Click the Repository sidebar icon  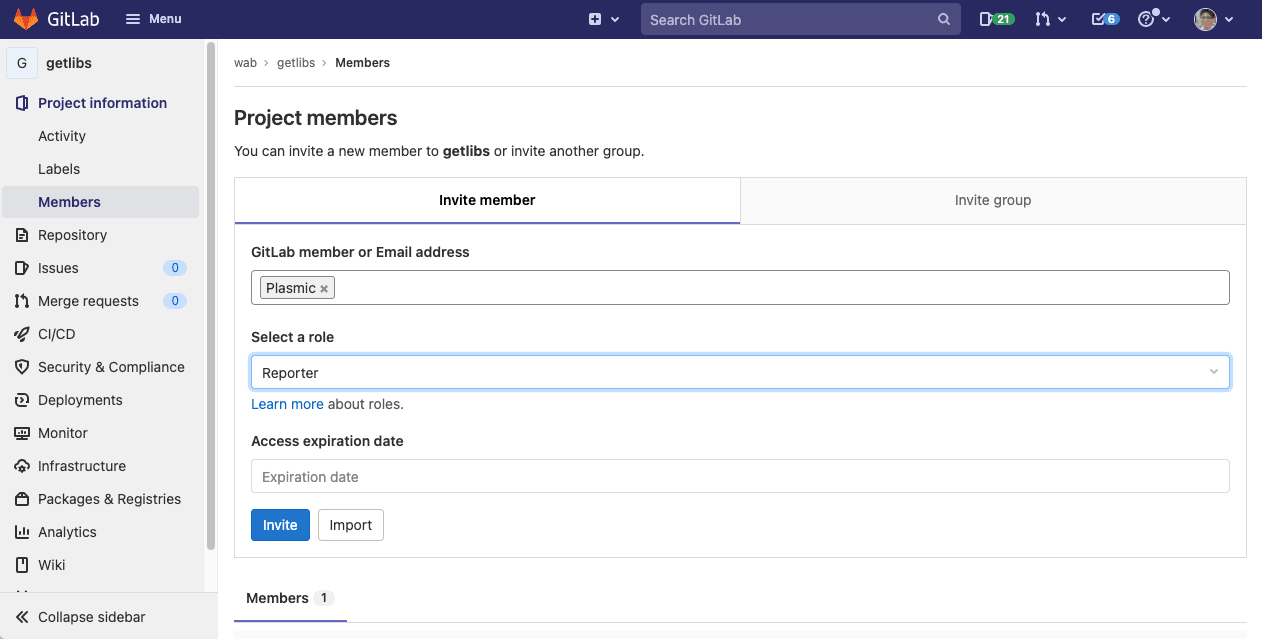point(22,235)
